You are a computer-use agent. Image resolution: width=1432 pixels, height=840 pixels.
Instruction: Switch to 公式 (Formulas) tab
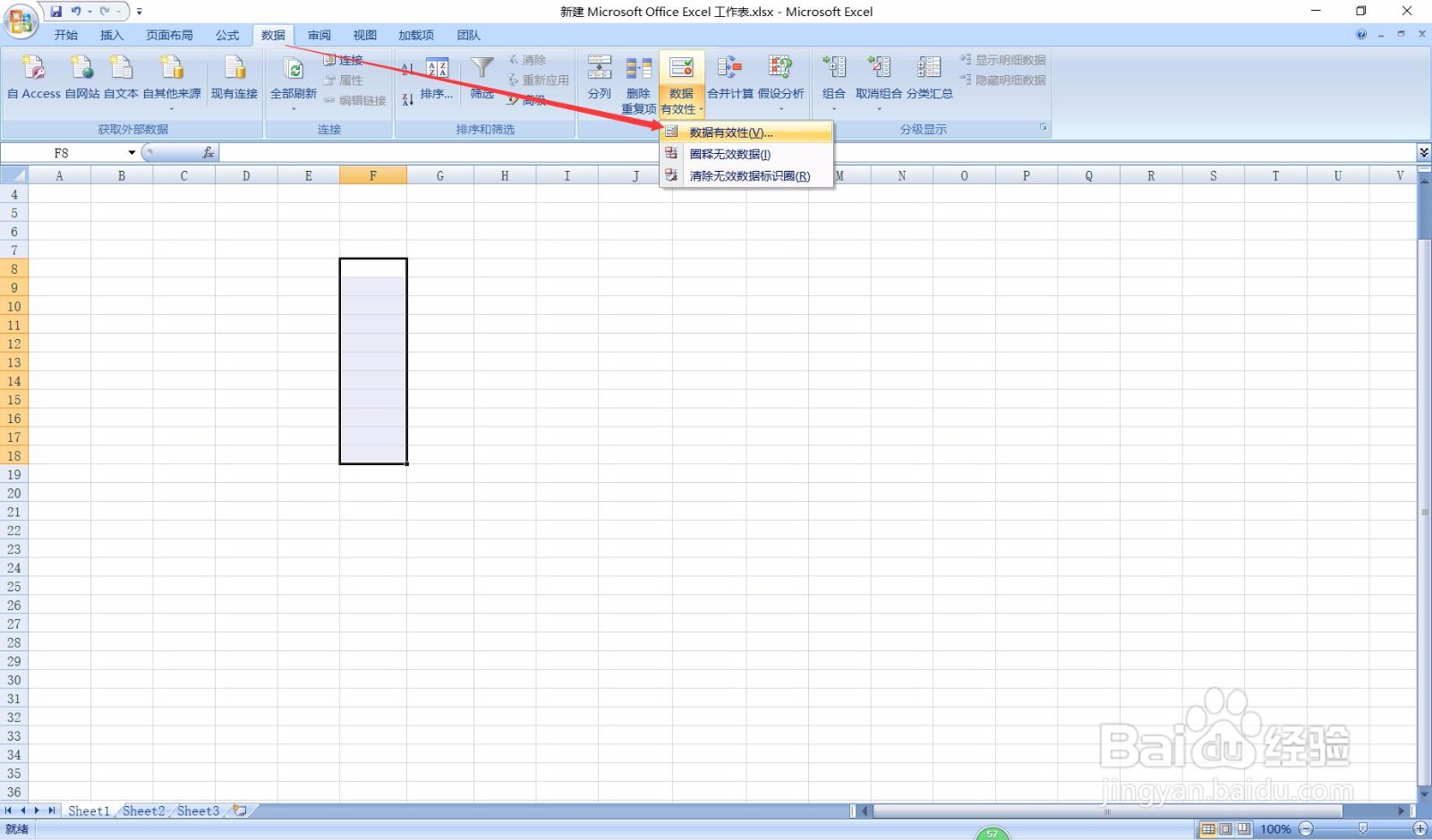(227, 35)
